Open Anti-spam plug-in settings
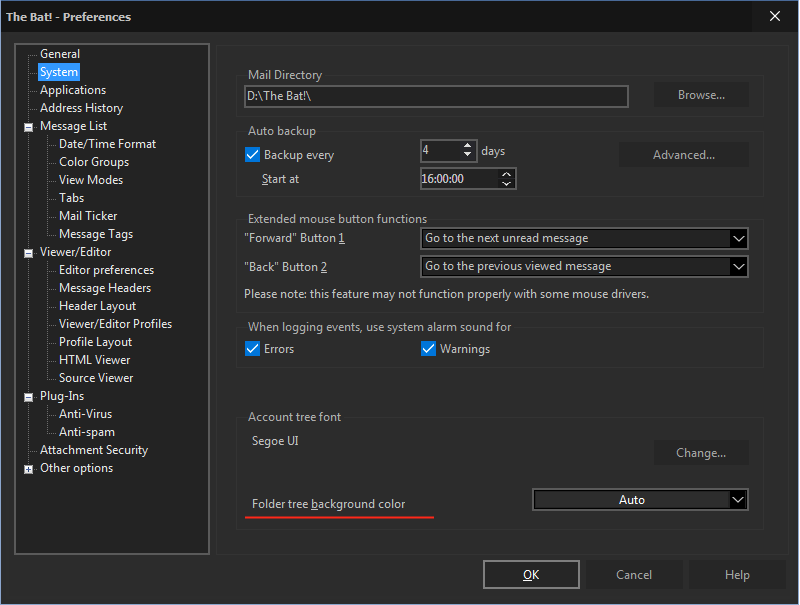Viewport: 800px width, 605px height. 87,432
